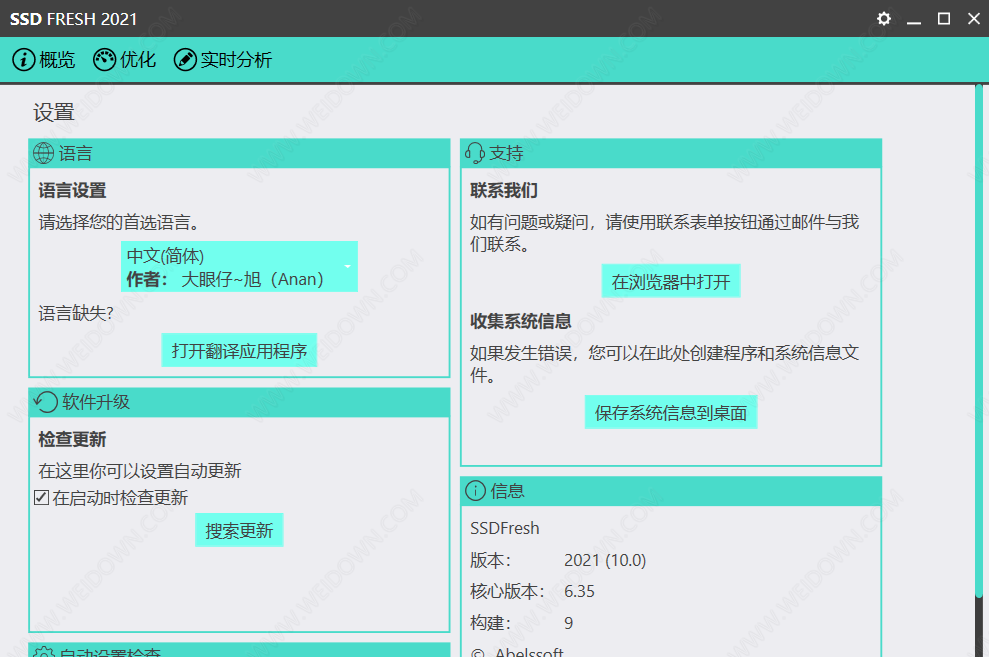Click the SSD FRESH 2021 window title
This screenshot has height=657, width=989.
[x=73, y=19]
